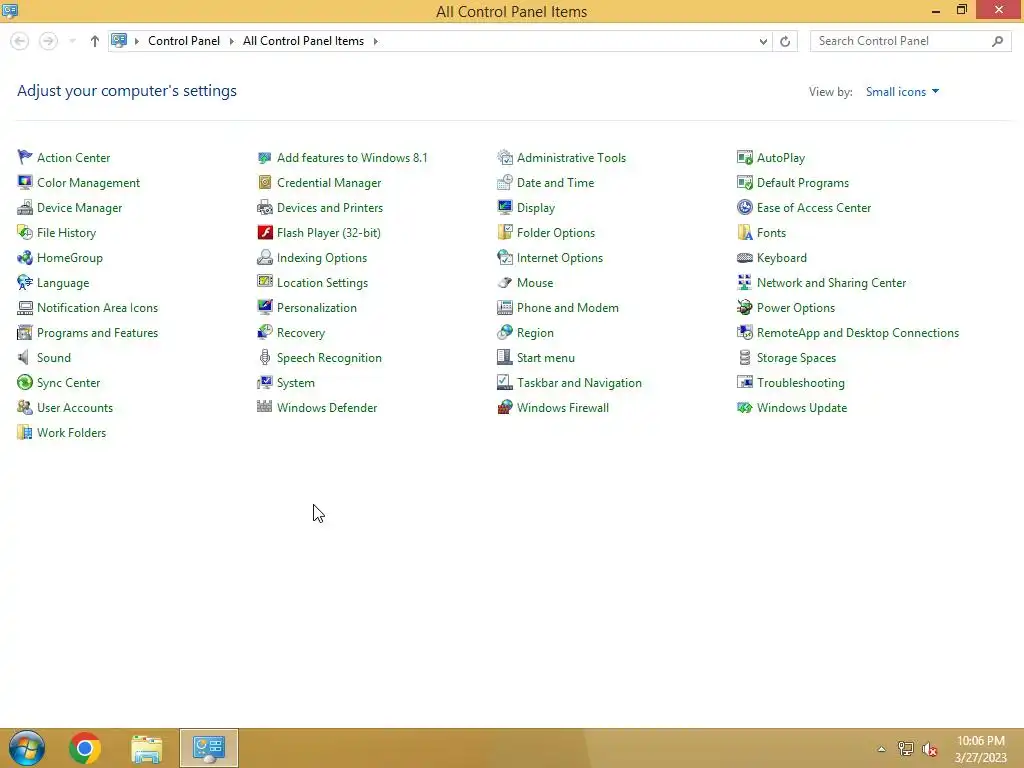Open the Notification Area Icons link
1024x768 pixels.
[97, 308]
